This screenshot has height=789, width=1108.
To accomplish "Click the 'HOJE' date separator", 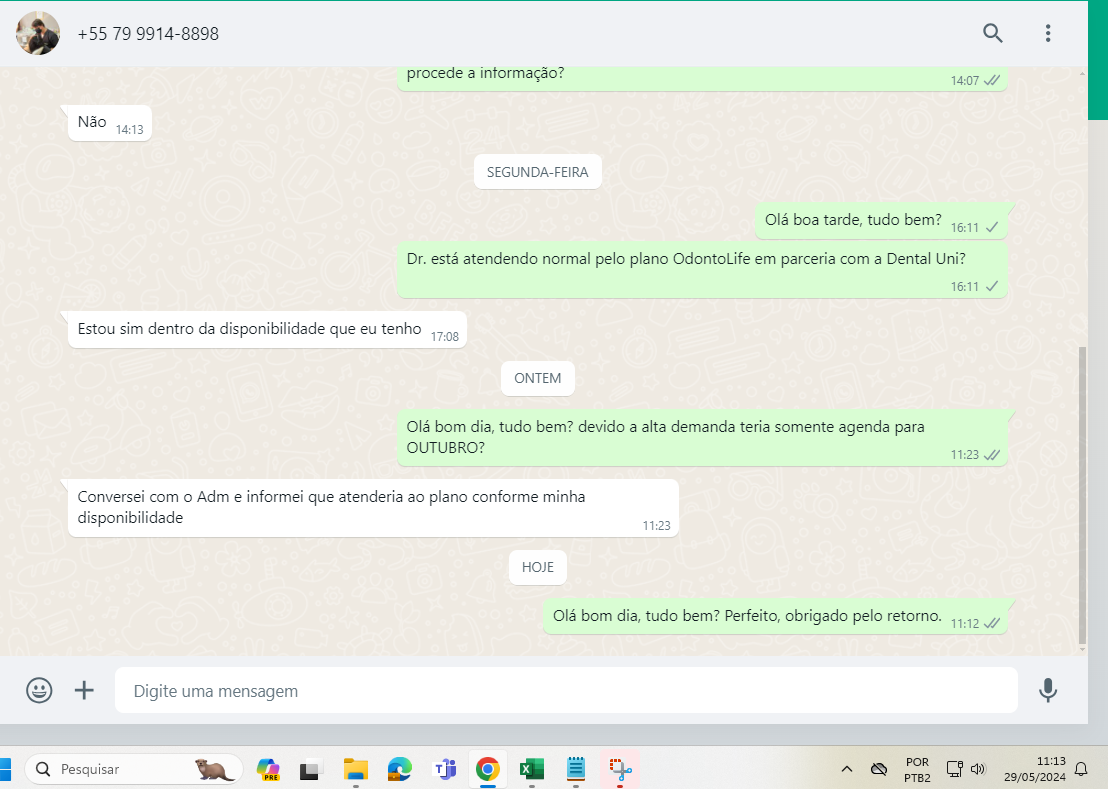I will coord(538,567).
